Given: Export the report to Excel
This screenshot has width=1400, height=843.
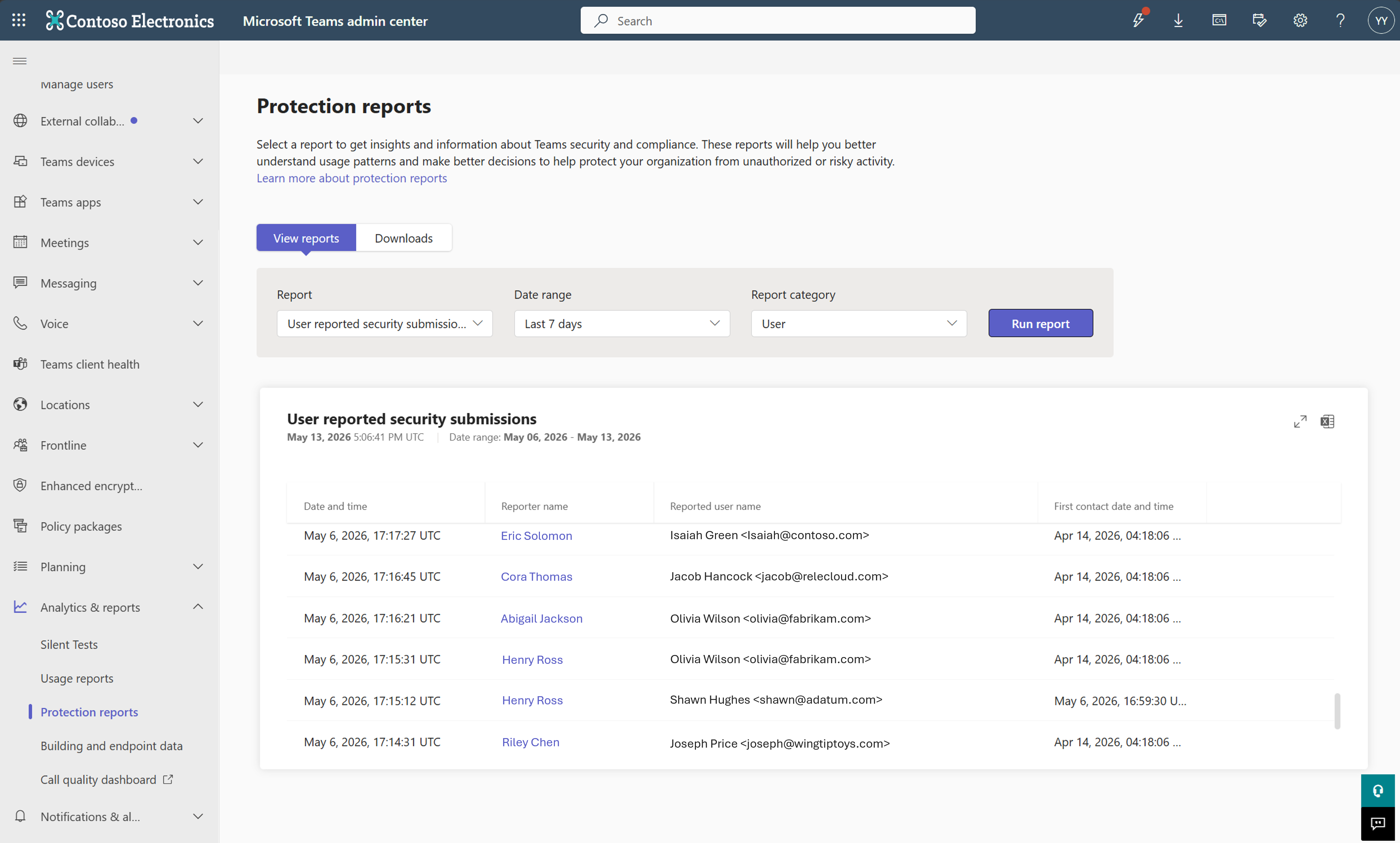Looking at the screenshot, I should click(x=1327, y=422).
